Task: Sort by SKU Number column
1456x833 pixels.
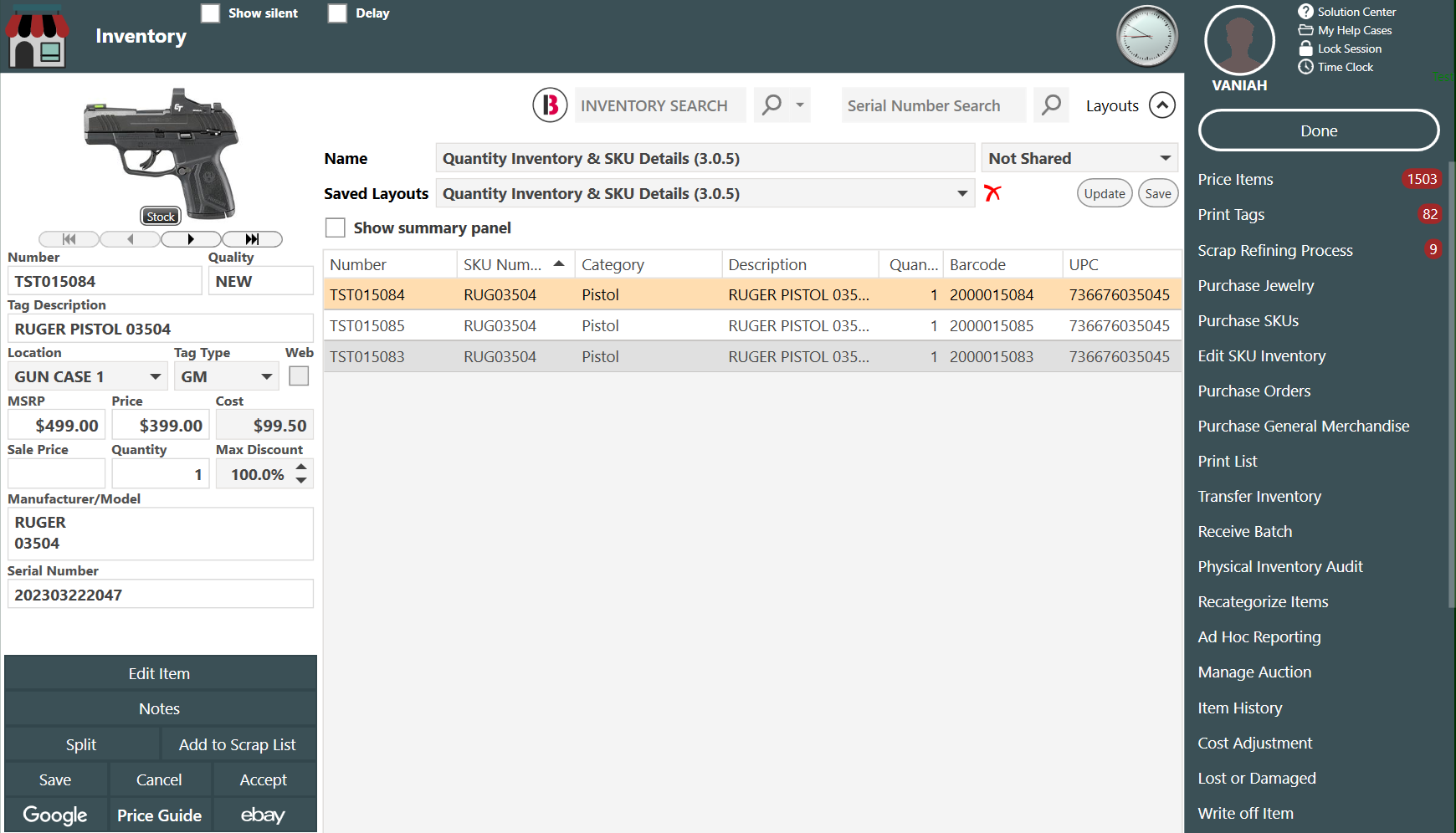Action: (515, 264)
